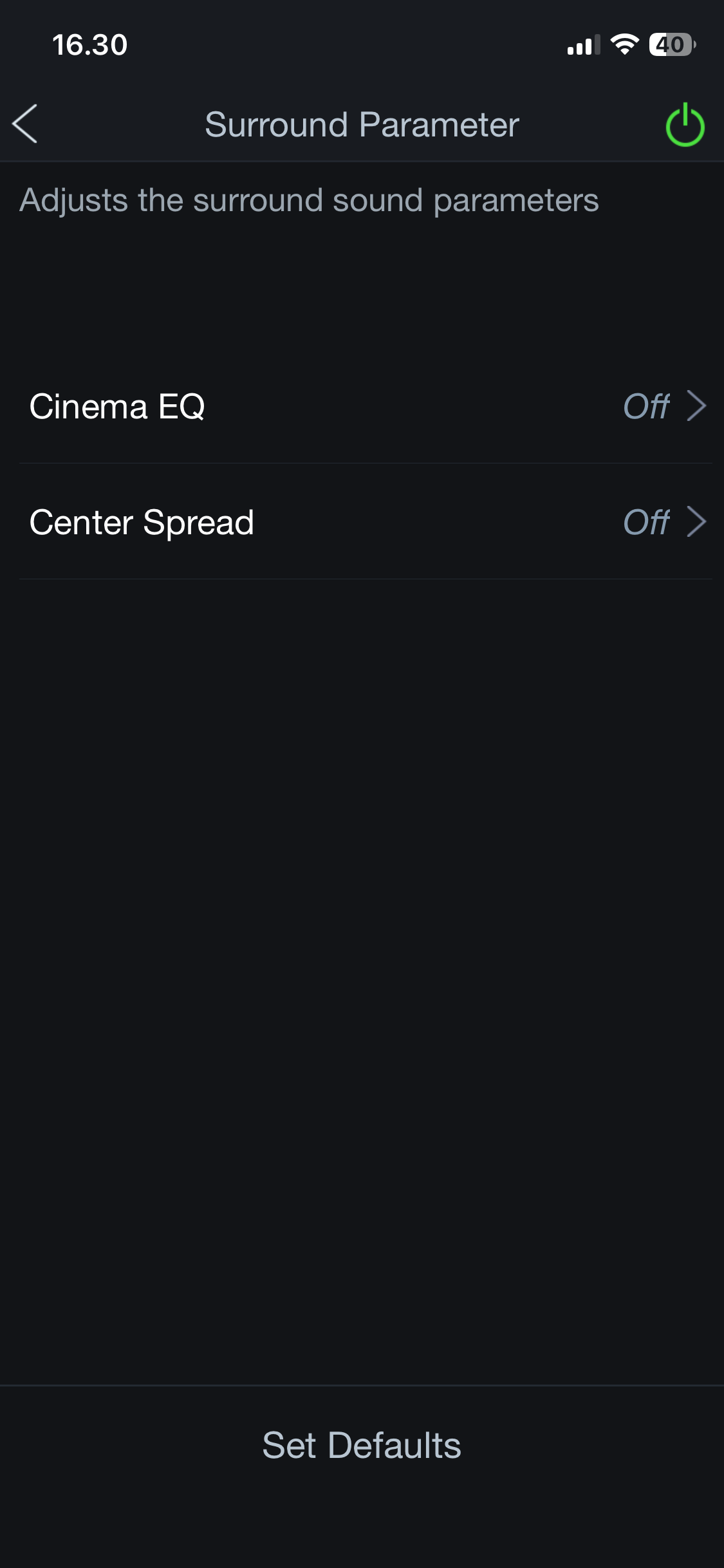Select the Cinema EQ label text
This screenshot has width=724, height=1568.
coord(117,407)
